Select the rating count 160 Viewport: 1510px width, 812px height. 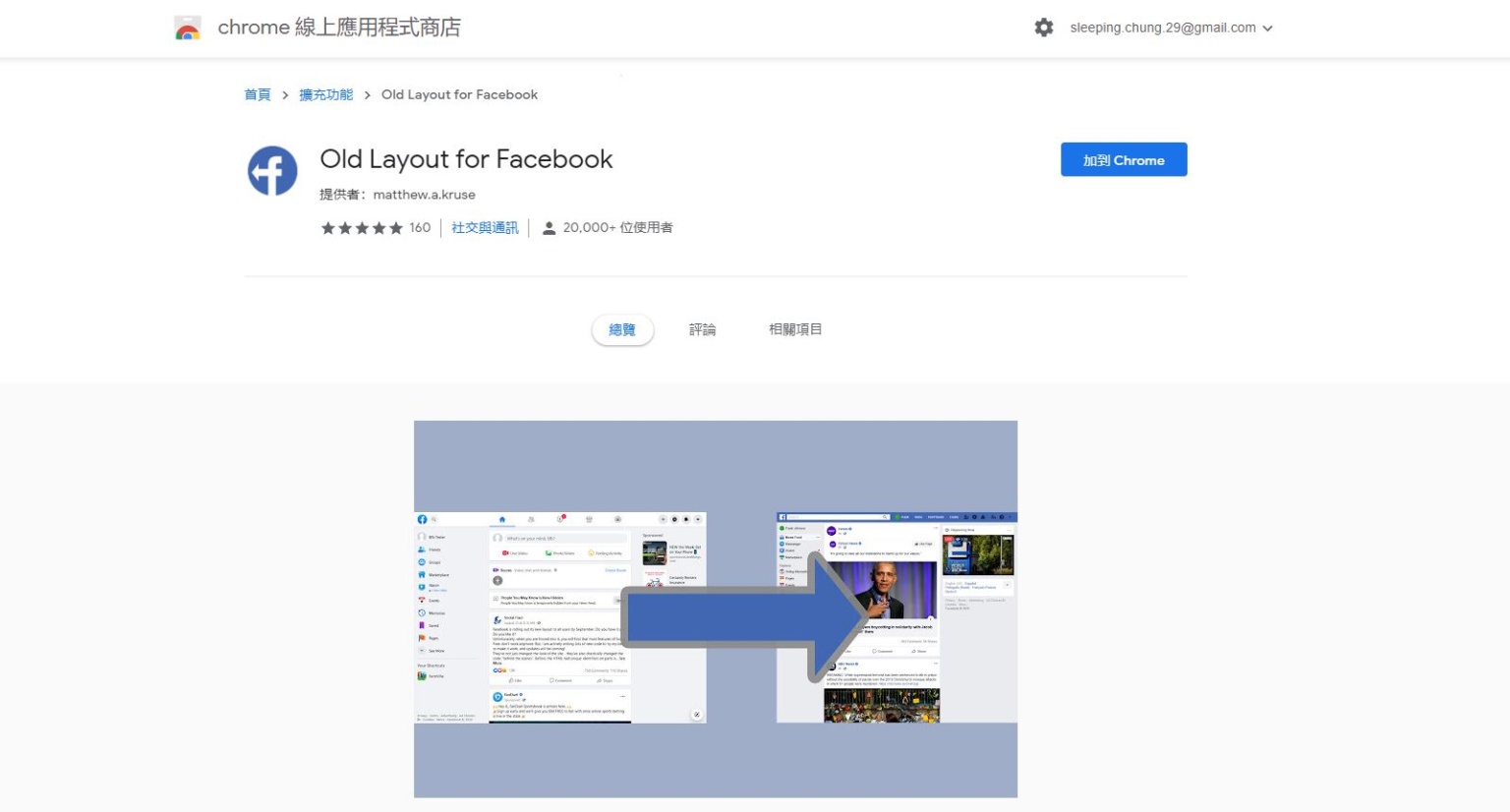(x=420, y=227)
